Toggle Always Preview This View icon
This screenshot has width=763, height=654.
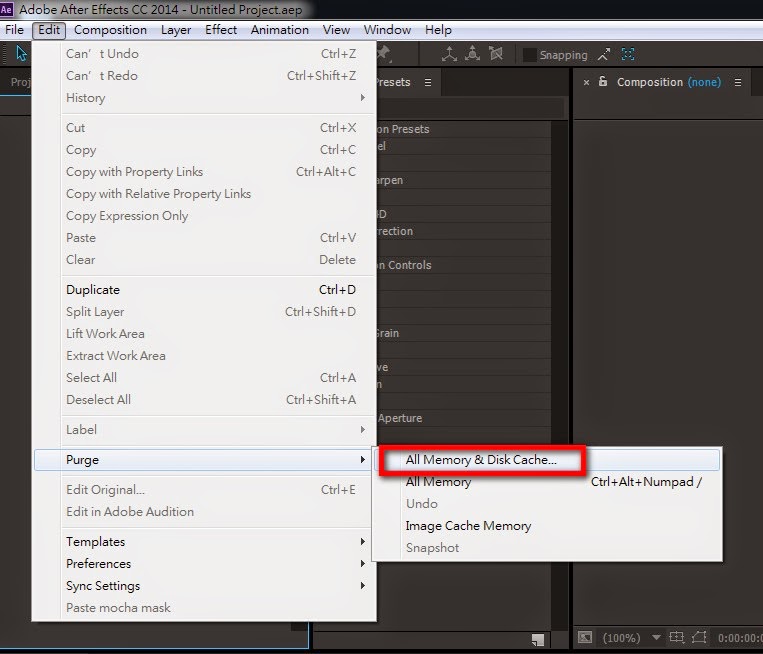[x=584, y=636]
